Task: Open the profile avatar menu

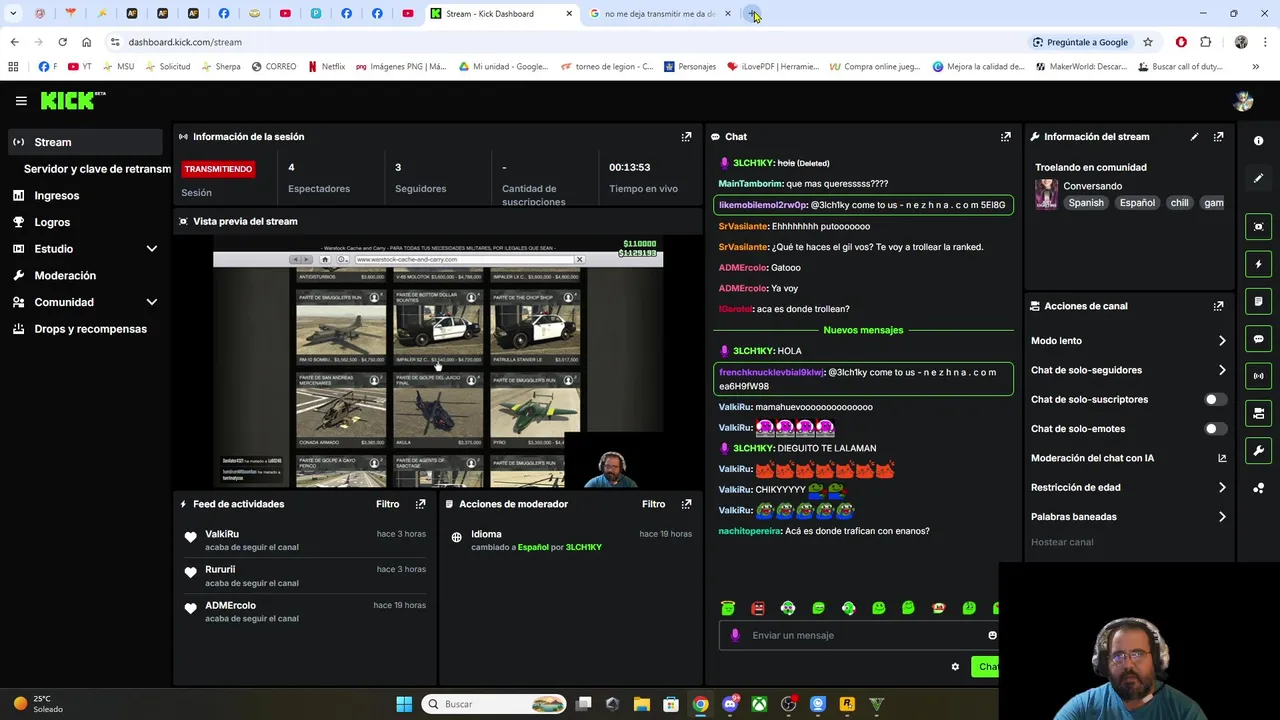Action: [1243, 100]
